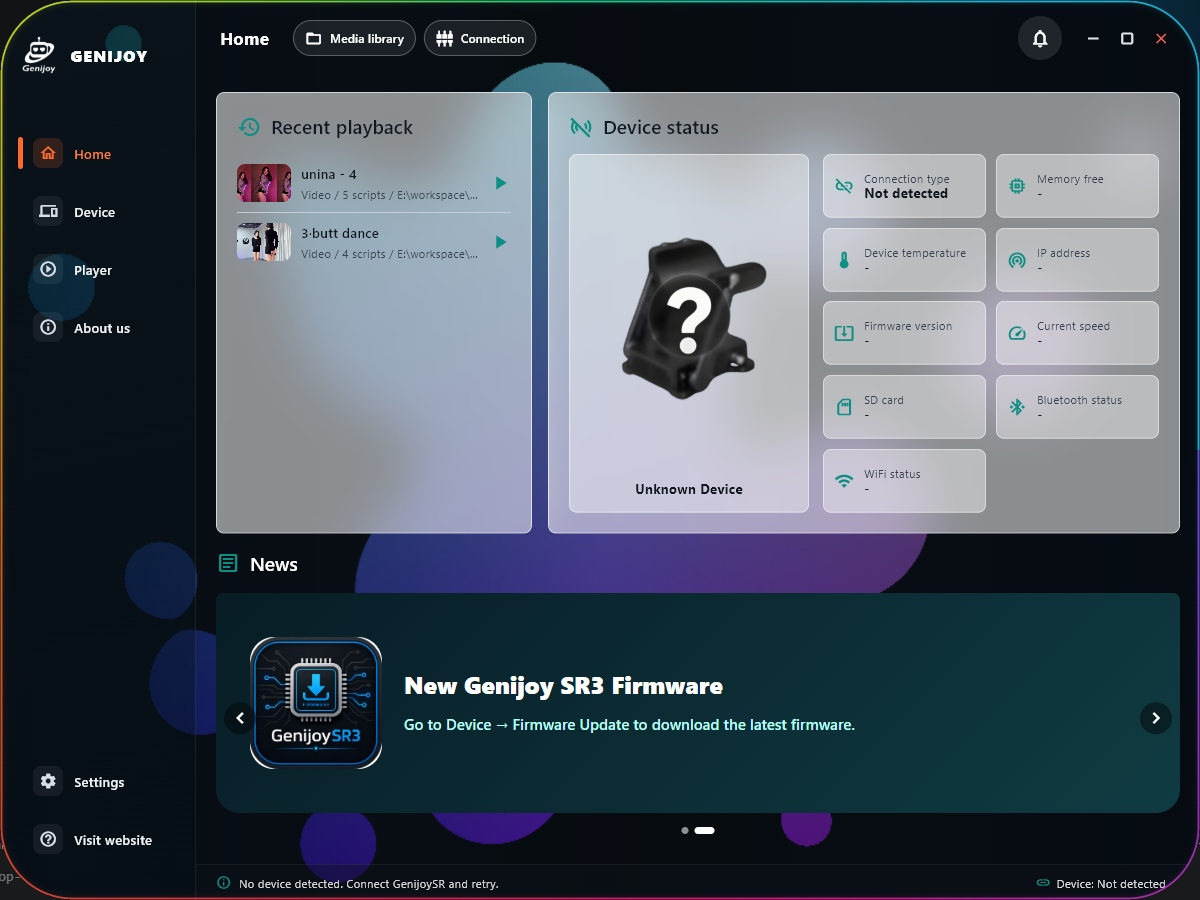Click the GenijoySR3 firmware image
Screen dimensions: 1200x900
click(316, 703)
